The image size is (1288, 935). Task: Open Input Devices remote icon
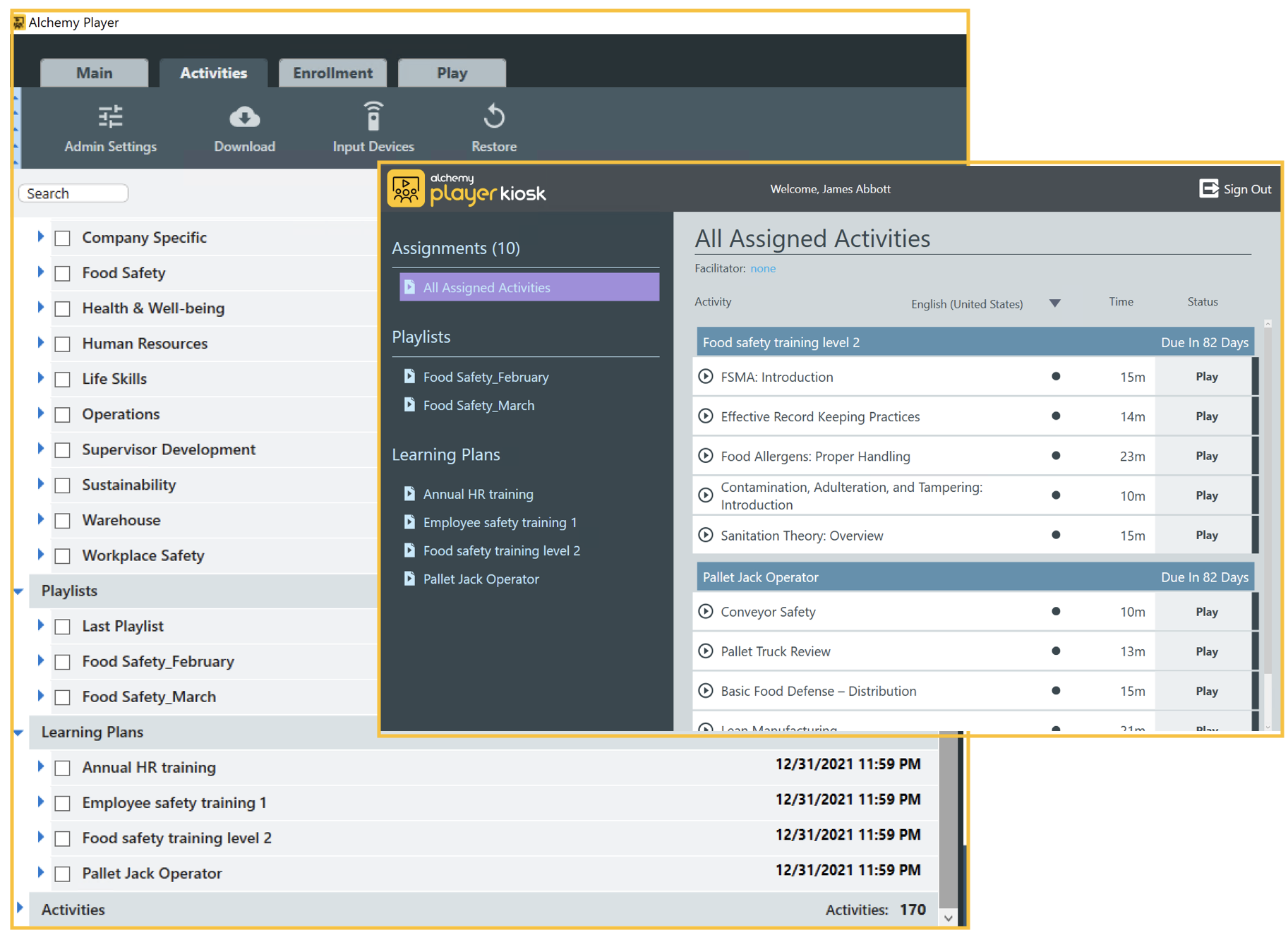(373, 116)
